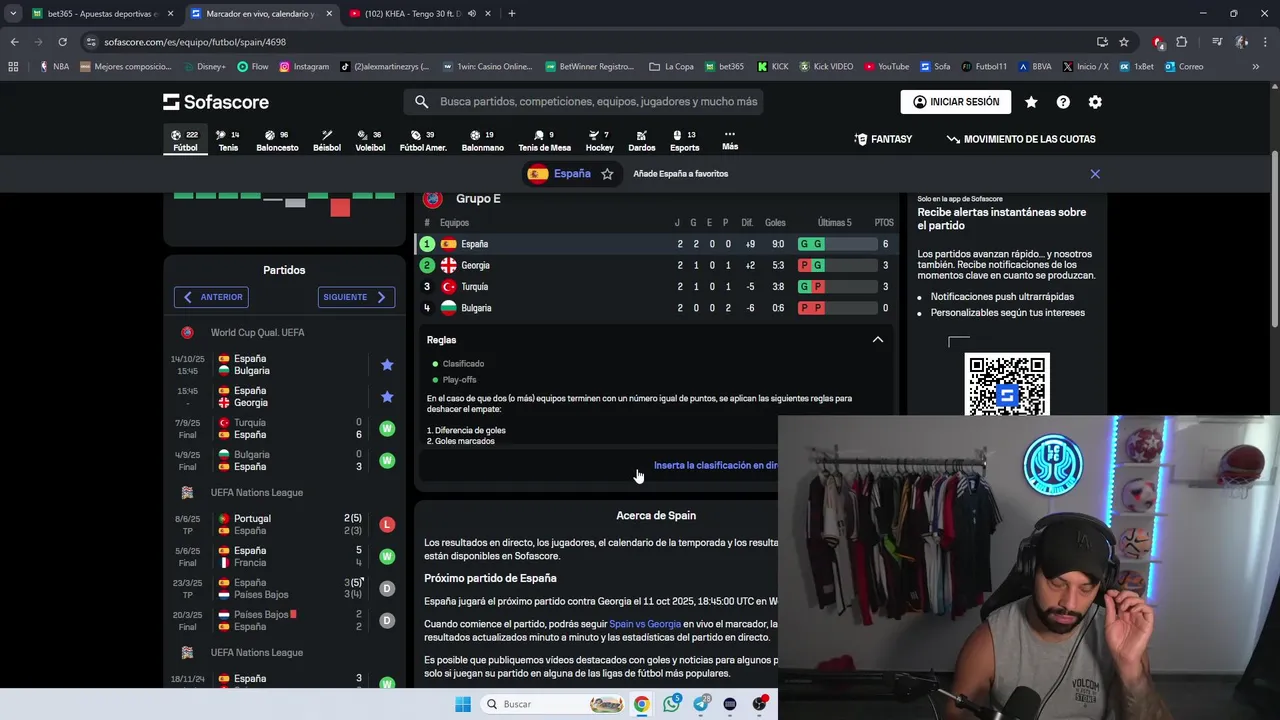
Task: Select España row in Grupo E table
Action: pyautogui.click(x=655, y=244)
